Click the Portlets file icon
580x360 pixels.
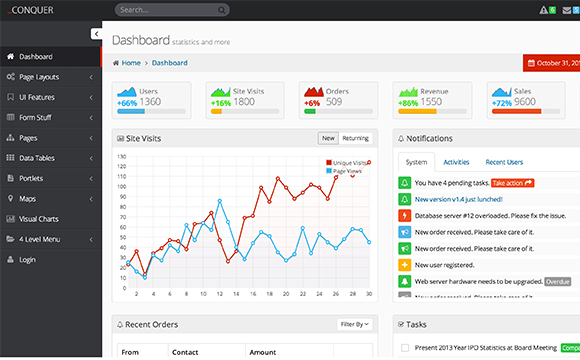coord(10,178)
